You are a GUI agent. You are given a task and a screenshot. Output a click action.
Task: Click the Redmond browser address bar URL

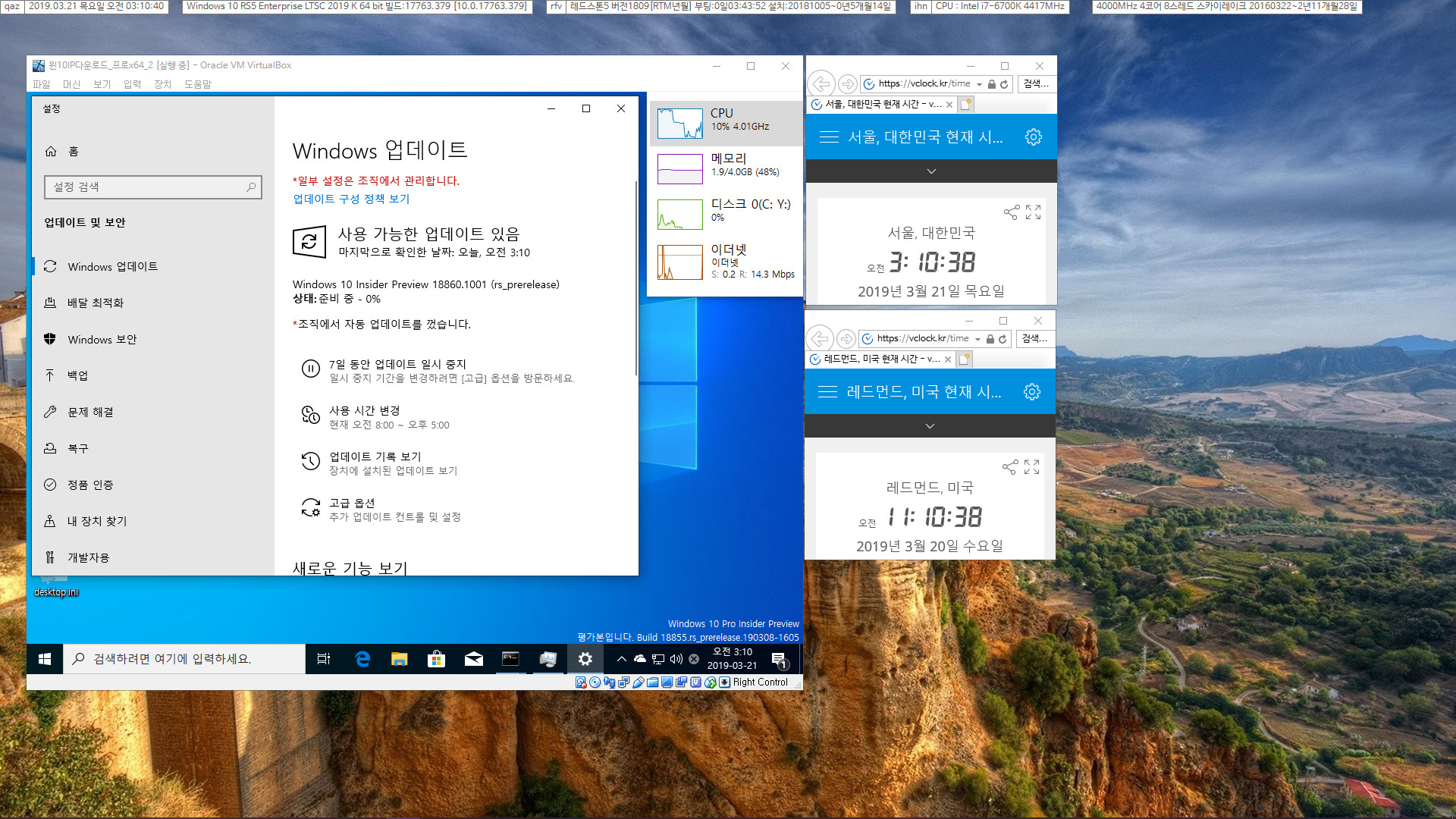[923, 339]
